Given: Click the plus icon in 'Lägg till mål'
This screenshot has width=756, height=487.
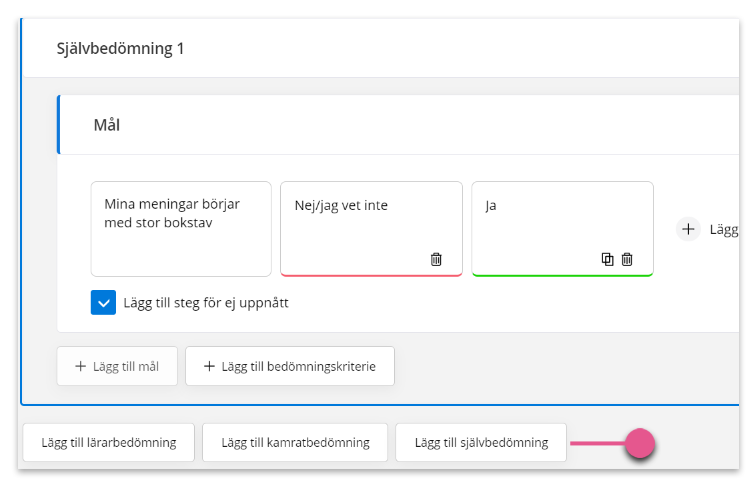Looking at the screenshot, I should pos(81,366).
